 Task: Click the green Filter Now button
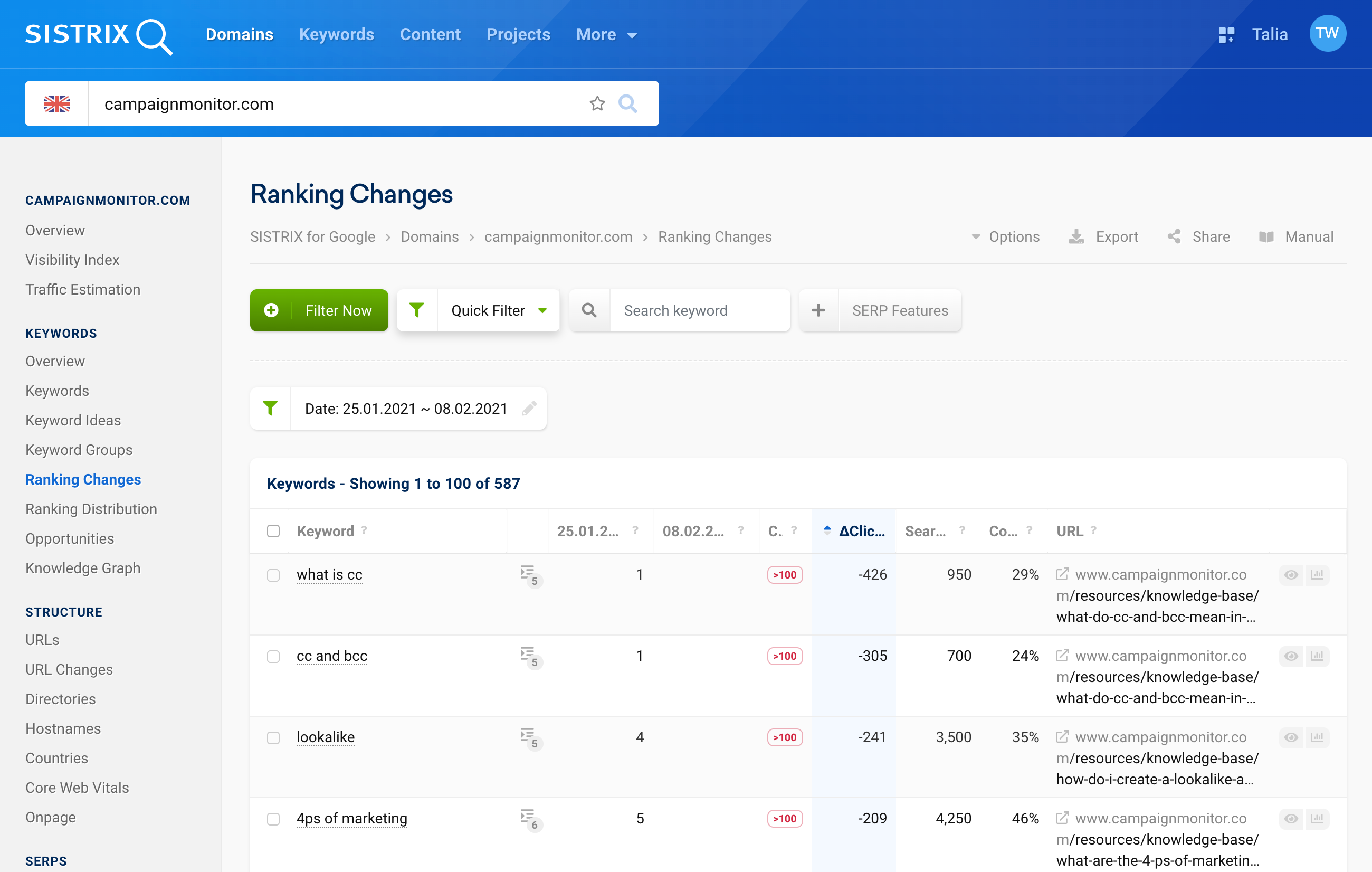click(319, 310)
